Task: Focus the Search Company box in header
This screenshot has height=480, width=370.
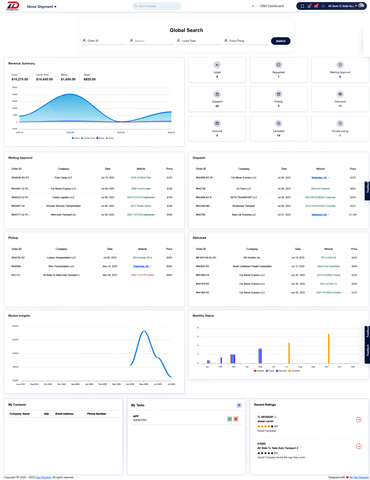Action: point(156,6)
